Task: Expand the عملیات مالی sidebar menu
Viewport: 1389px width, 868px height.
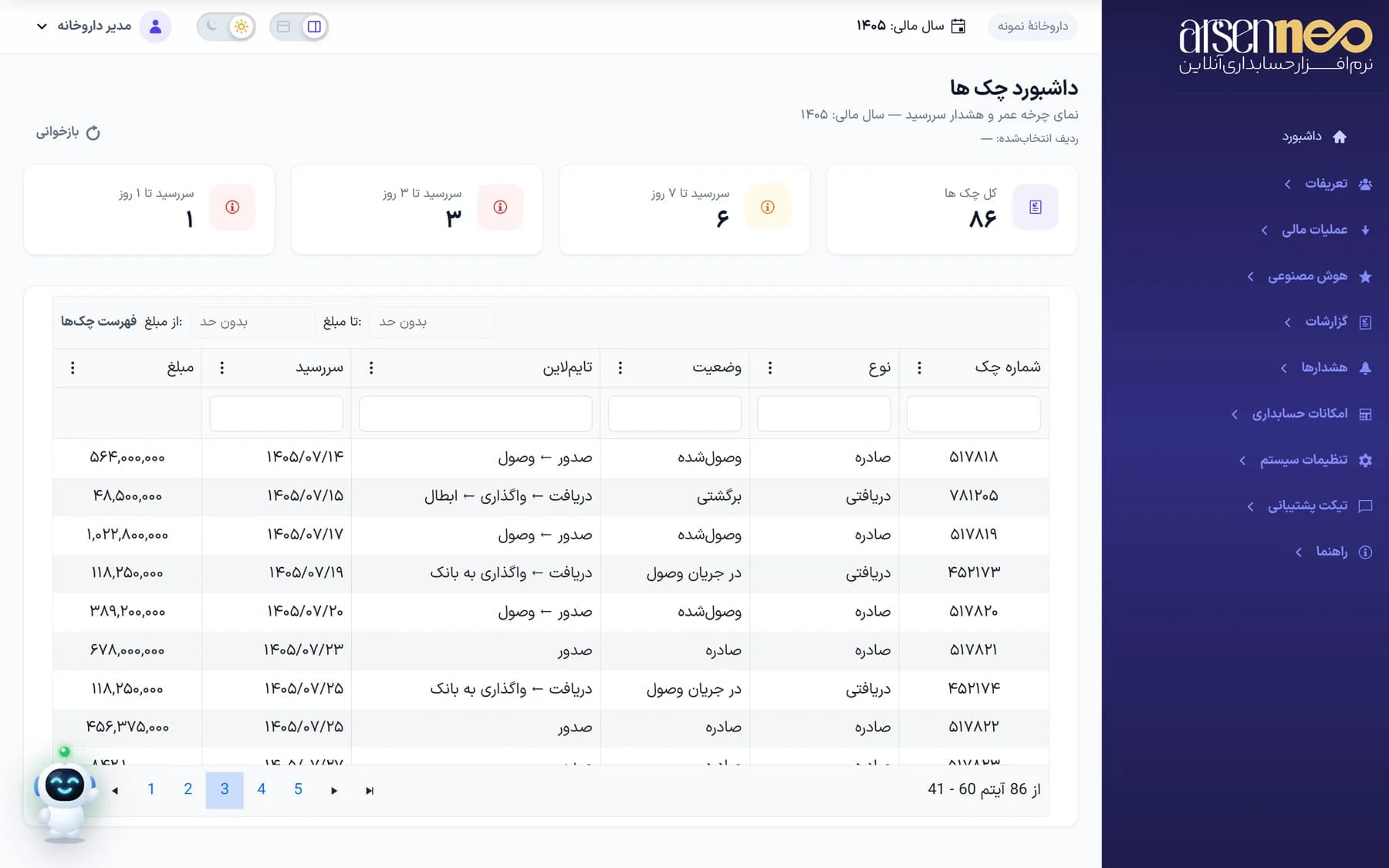Action: (1316, 230)
